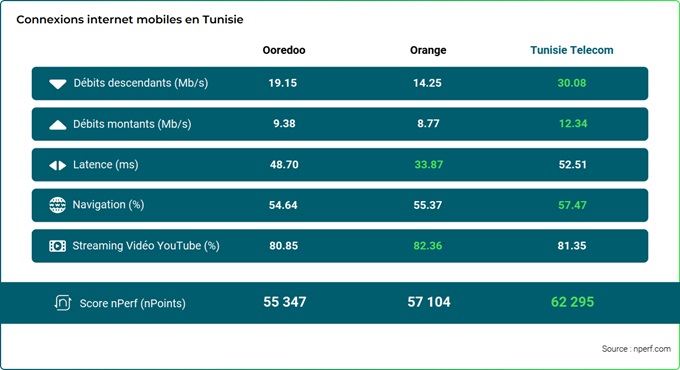Select the Streaming Vidéo YouTube (%) label
The image size is (680, 370).
click(x=146, y=246)
